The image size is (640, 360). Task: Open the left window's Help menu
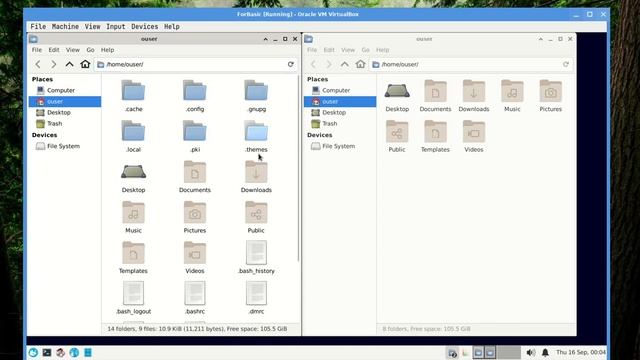pyautogui.click(x=107, y=50)
